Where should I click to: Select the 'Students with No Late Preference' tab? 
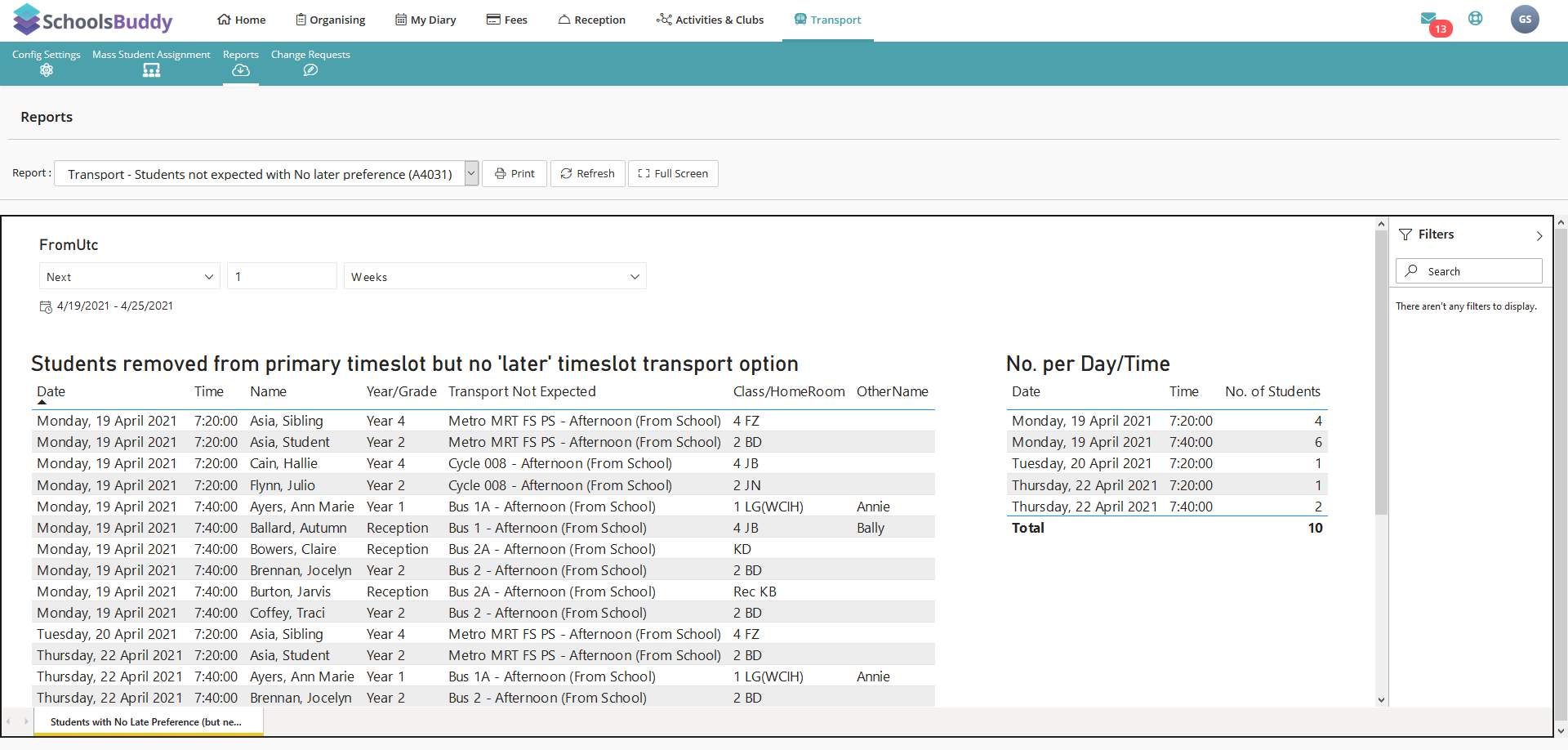click(147, 722)
